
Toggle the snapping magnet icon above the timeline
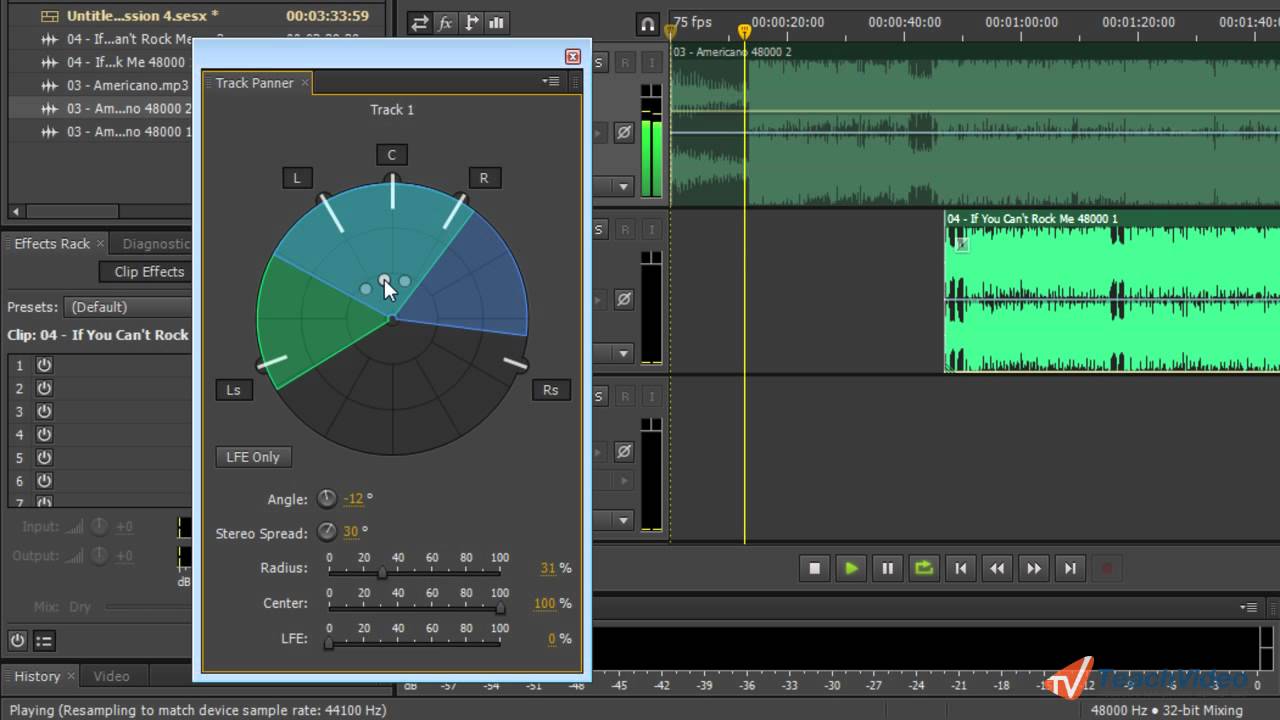648,23
